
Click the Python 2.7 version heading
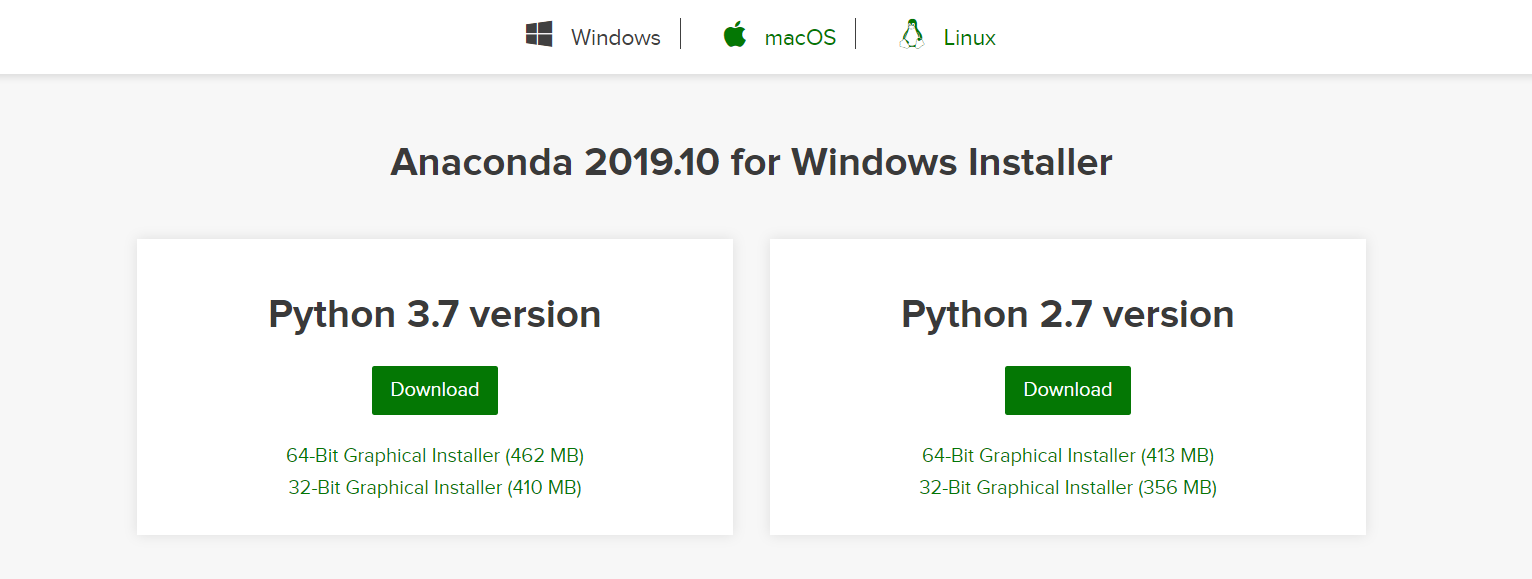(1067, 314)
